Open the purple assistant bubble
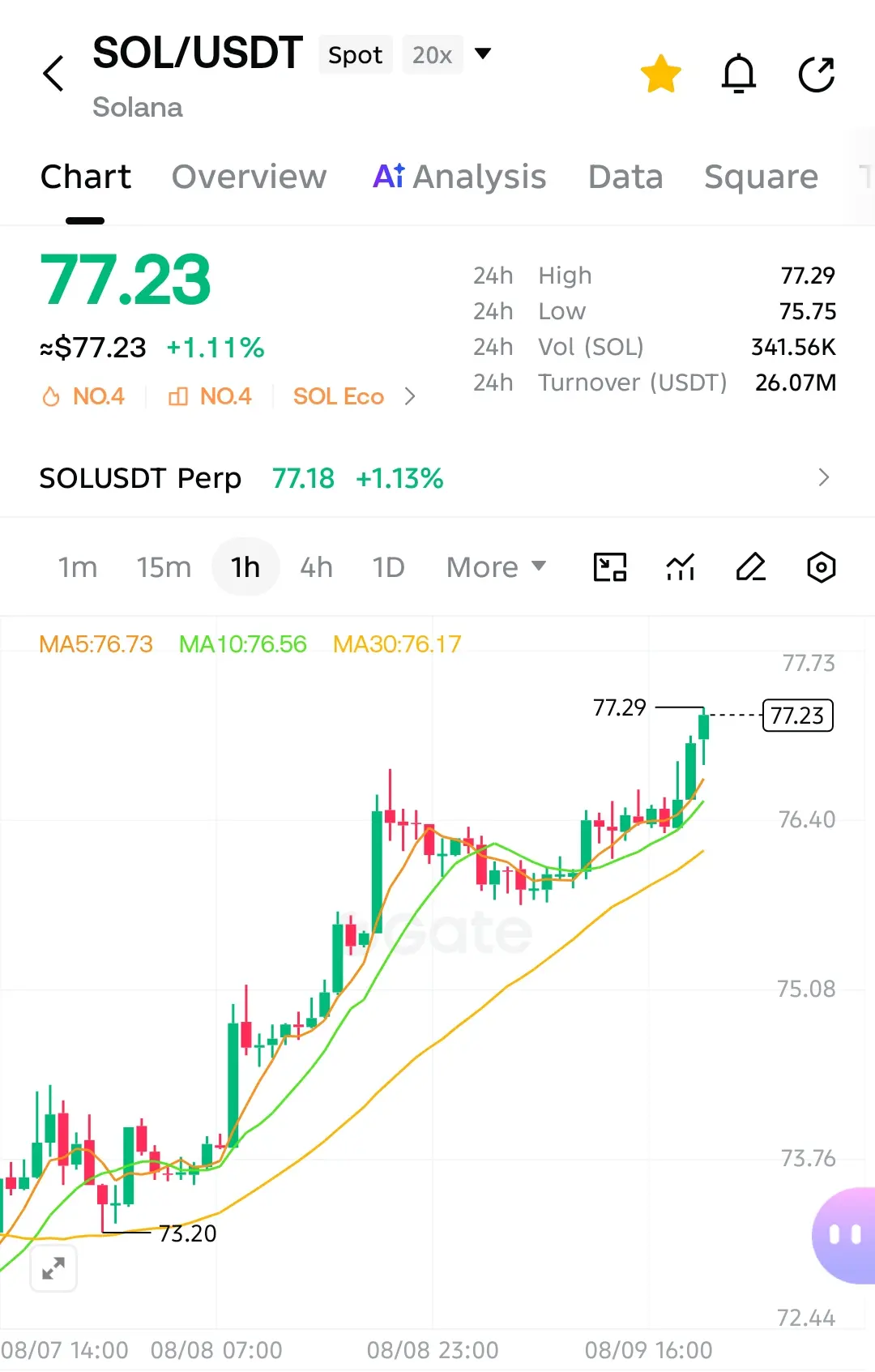The width and height of the screenshot is (875, 1372). point(843,1235)
